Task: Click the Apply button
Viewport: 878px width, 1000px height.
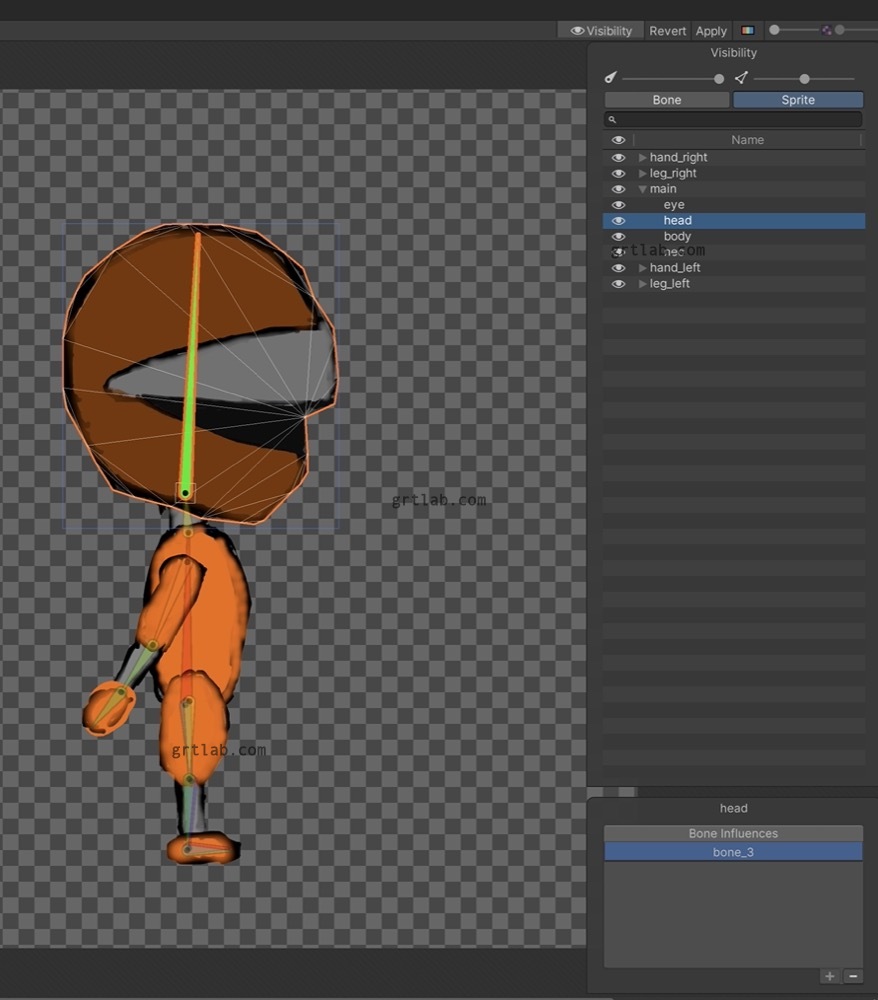Action: click(711, 31)
